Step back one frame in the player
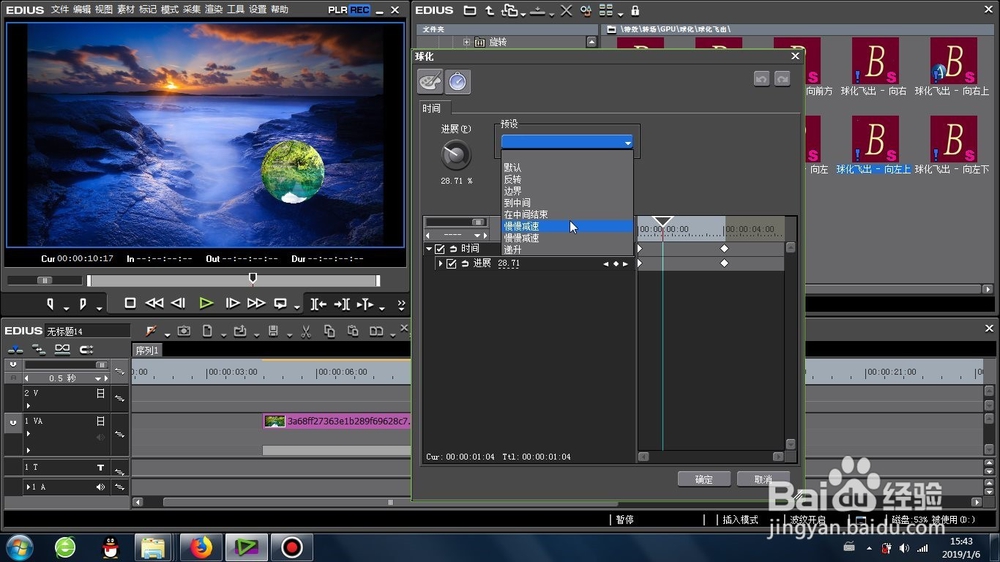The width and height of the screenshot is (1000, 562). tap(179, 304)
